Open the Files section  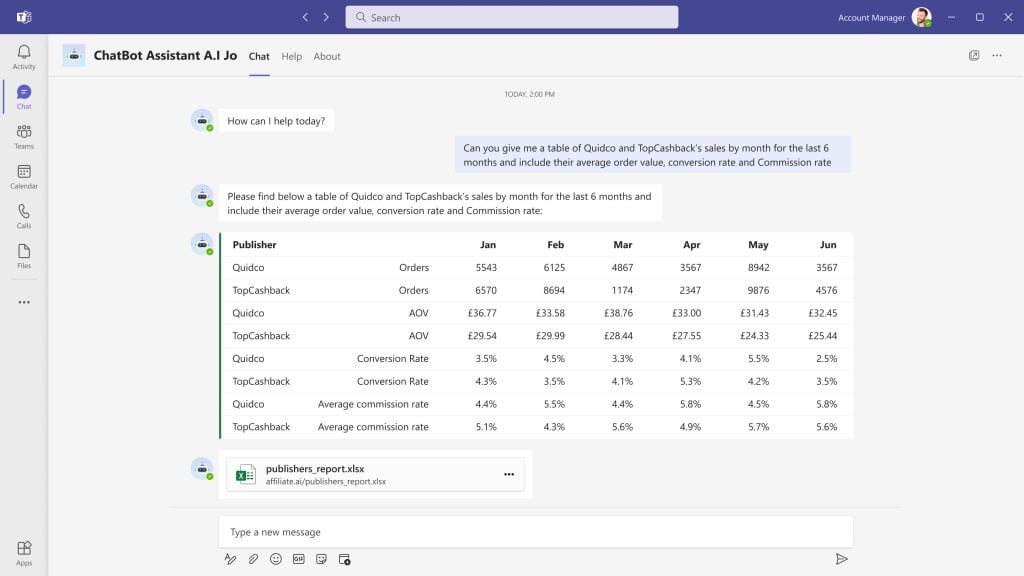click(24, 256)
